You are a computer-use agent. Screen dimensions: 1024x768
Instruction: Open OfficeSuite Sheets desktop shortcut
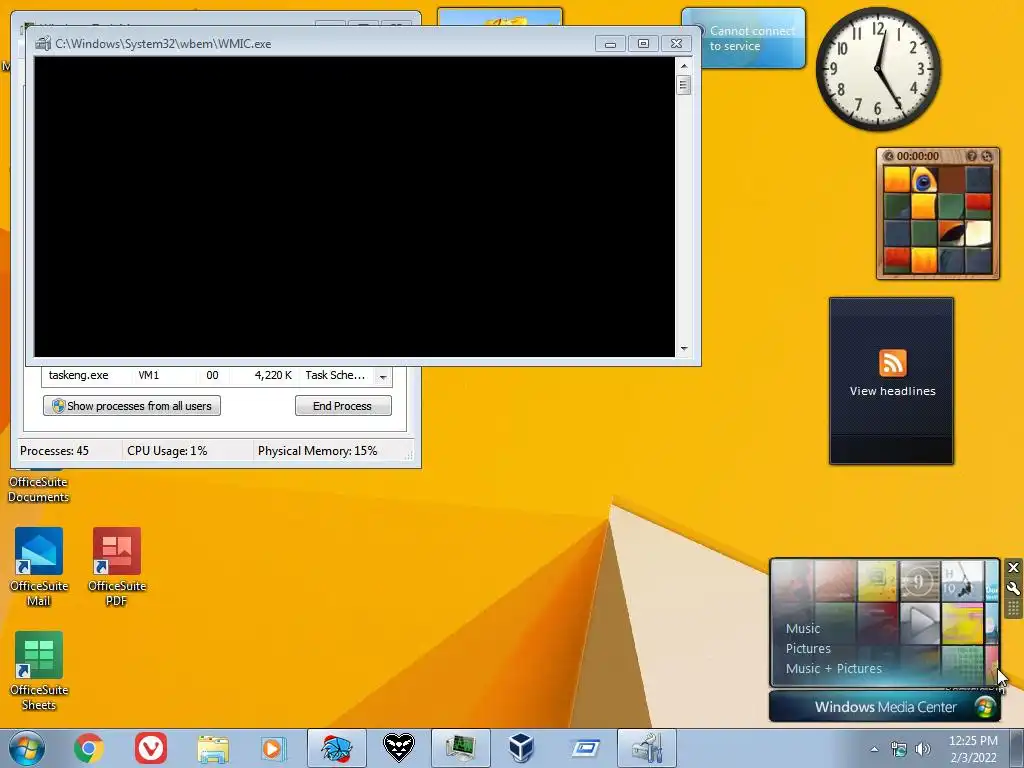coord(39,671)
